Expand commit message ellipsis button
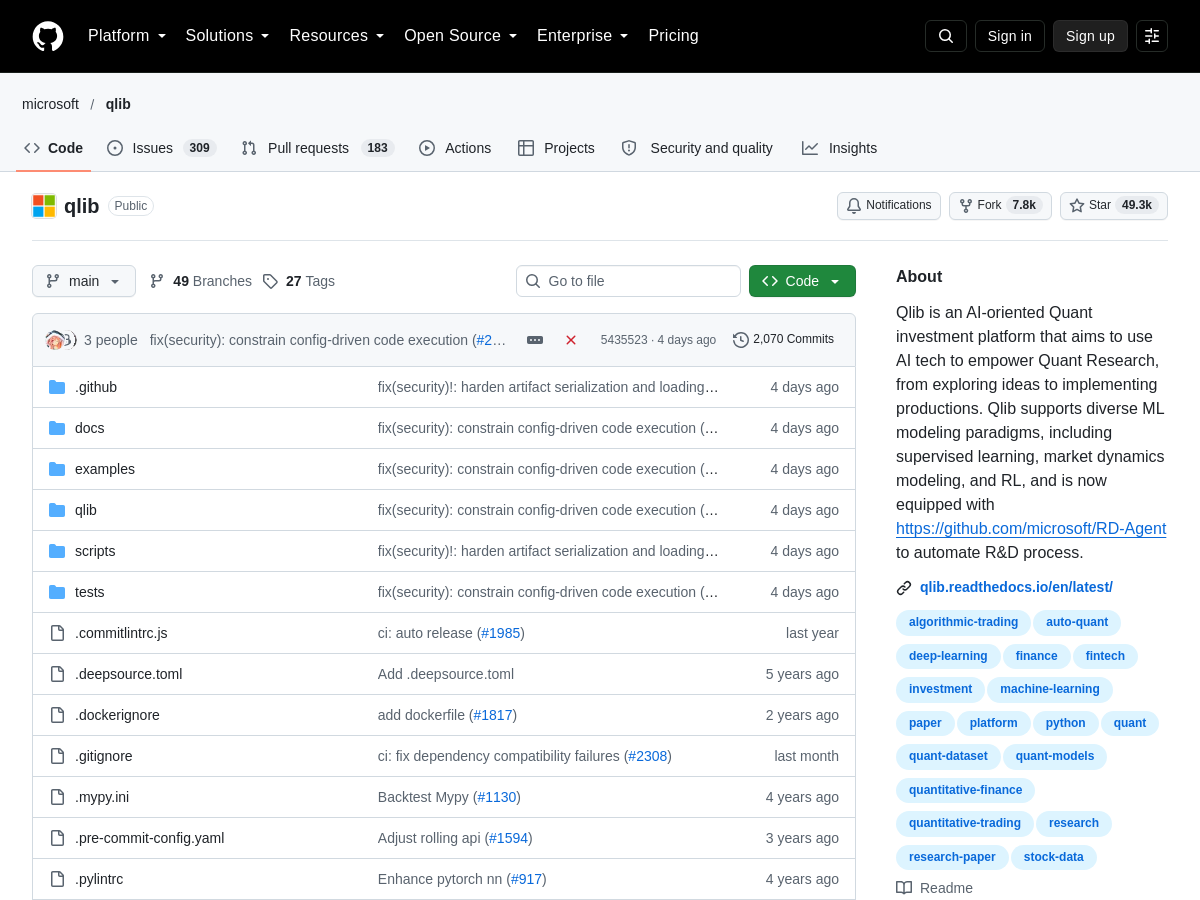Viewport: 1200px width, 900px height. (x=535, y=340)
